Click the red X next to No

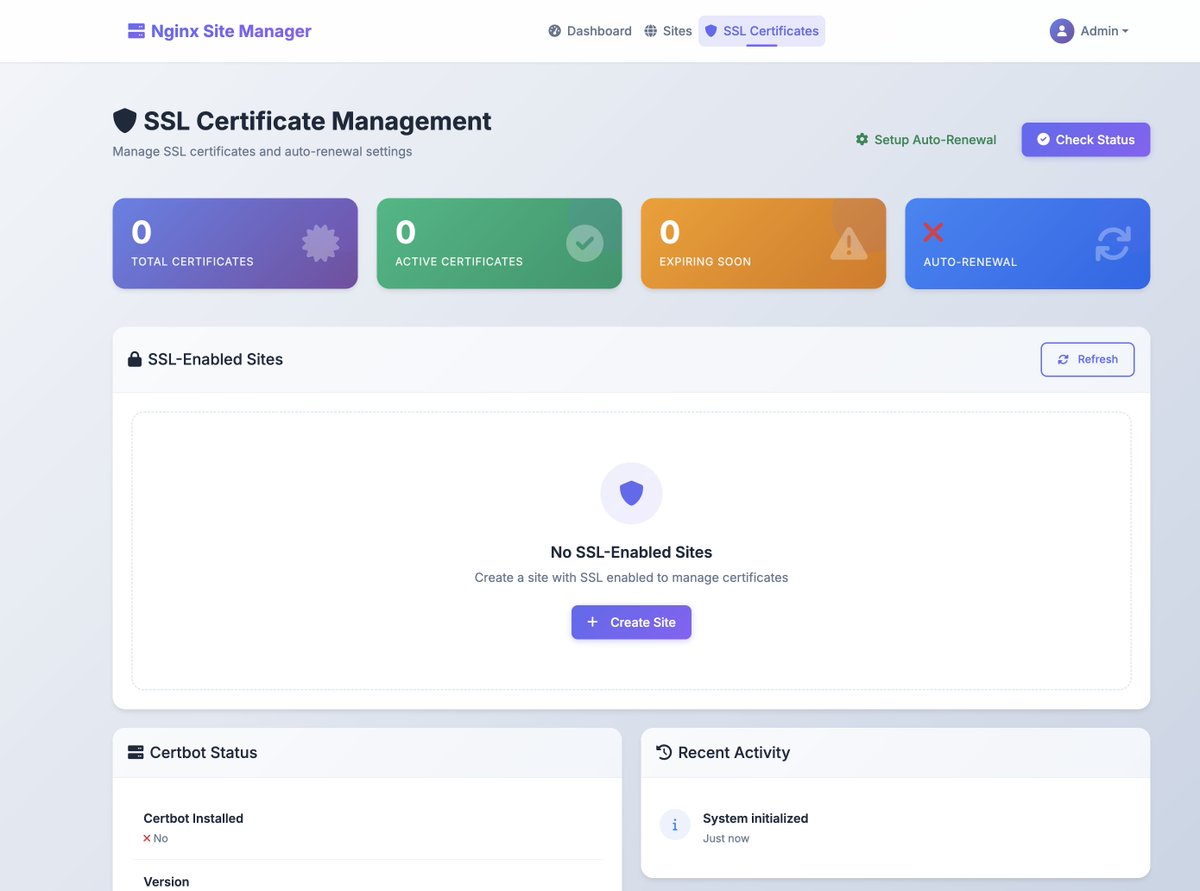click(147, 838)
